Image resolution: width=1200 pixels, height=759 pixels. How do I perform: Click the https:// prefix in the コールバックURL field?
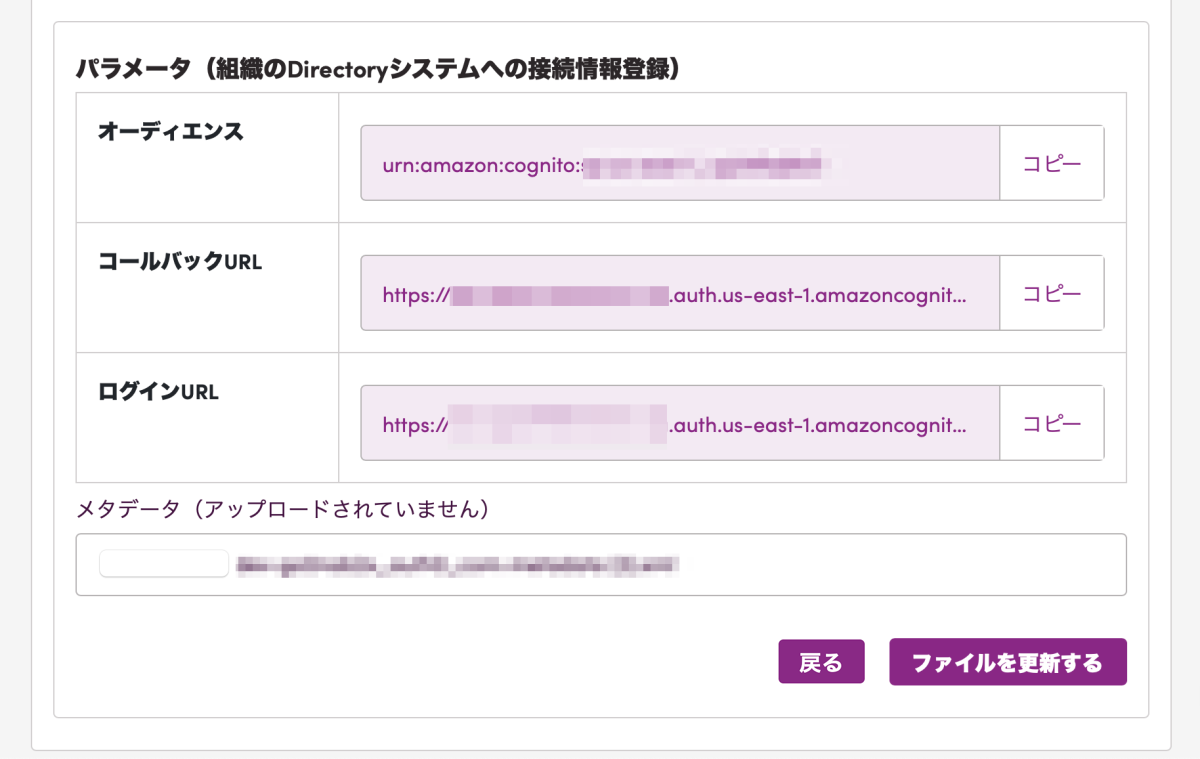415,295
